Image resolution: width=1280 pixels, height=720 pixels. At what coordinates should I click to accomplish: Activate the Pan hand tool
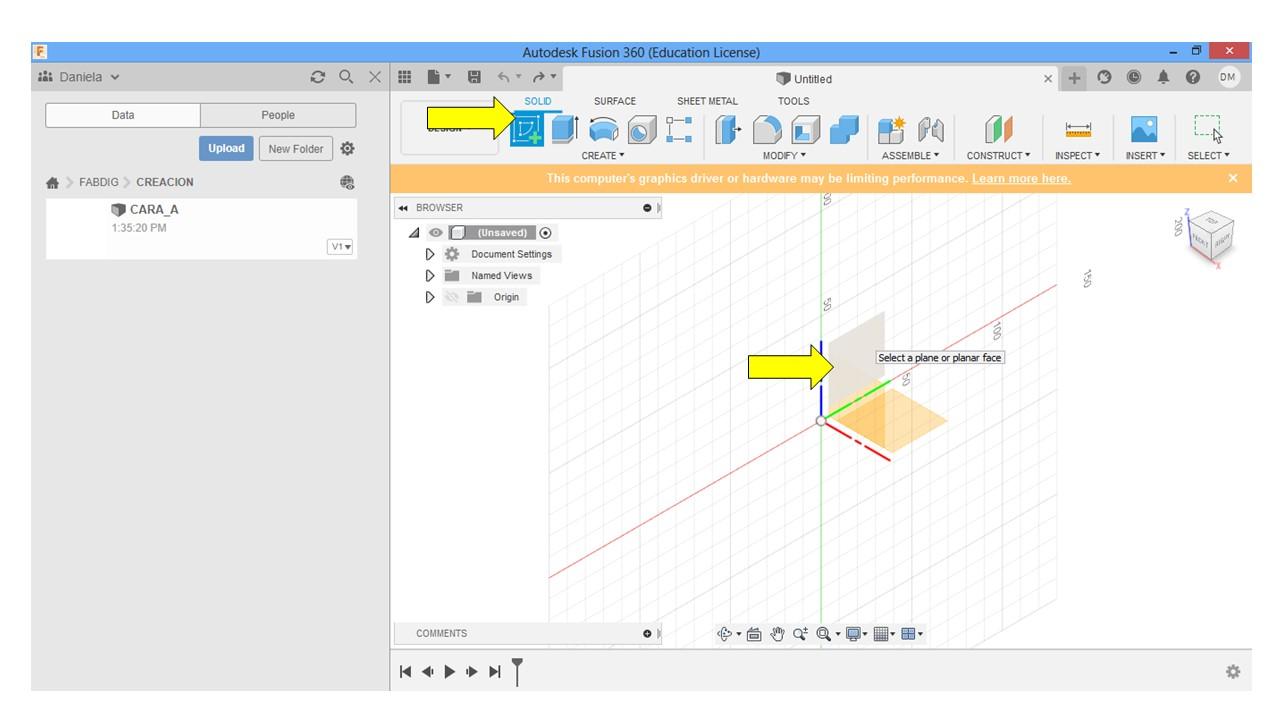(777, 634)
